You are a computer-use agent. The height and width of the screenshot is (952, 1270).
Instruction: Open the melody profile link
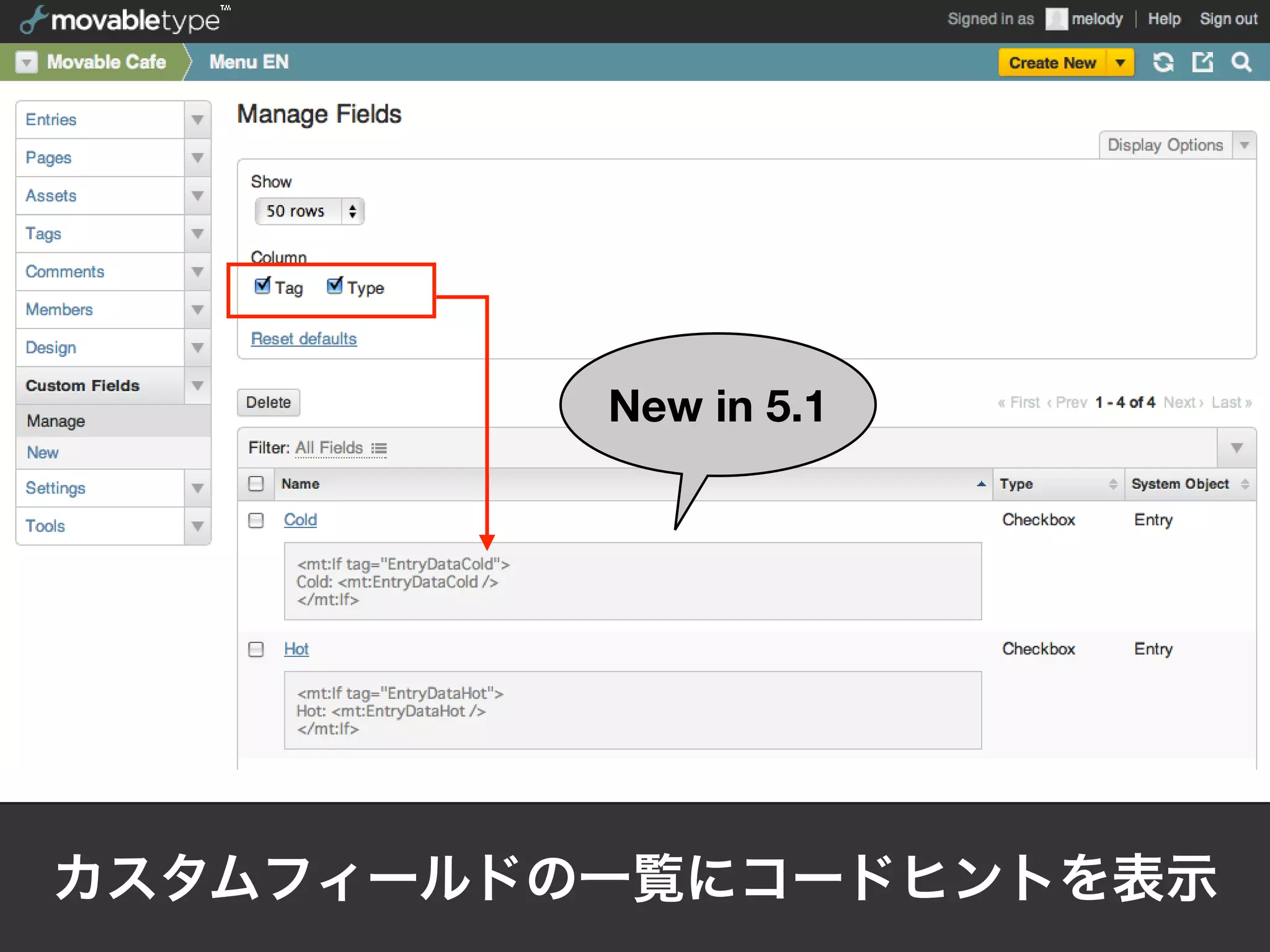tap(1097, 19)
